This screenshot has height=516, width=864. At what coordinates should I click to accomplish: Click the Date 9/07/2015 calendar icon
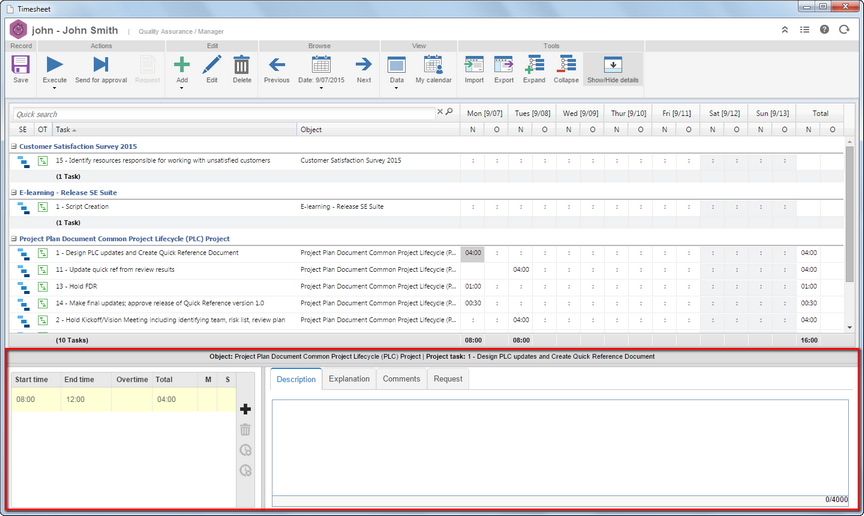click(321, 65)
